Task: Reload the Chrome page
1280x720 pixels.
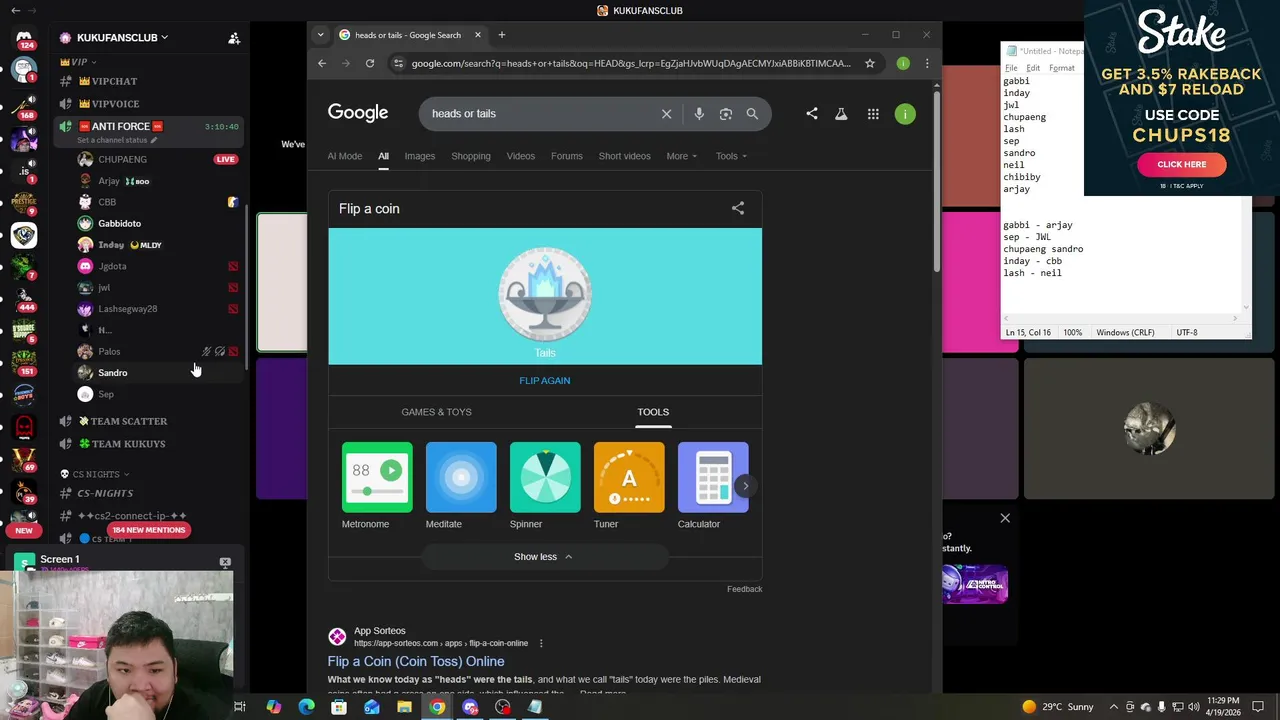Action: pyautogui.click(x=370, y=63)
